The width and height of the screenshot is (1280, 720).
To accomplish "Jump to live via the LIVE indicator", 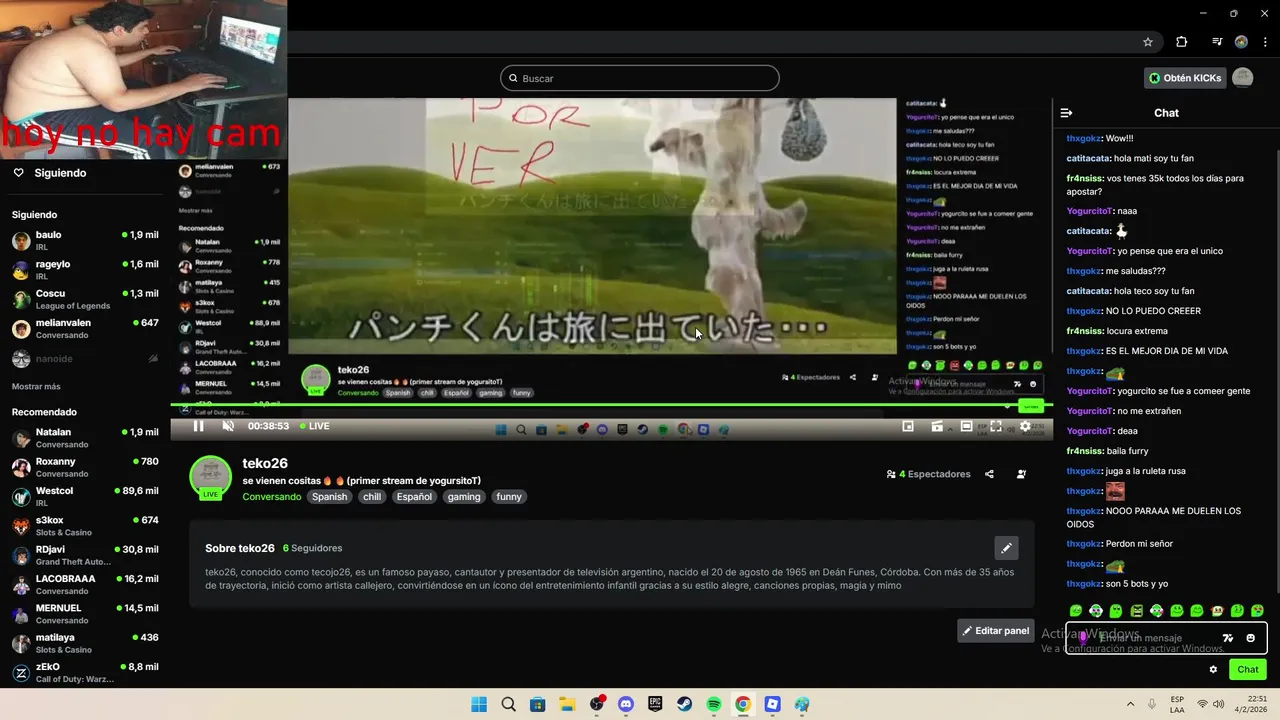I will click(314, 426).
